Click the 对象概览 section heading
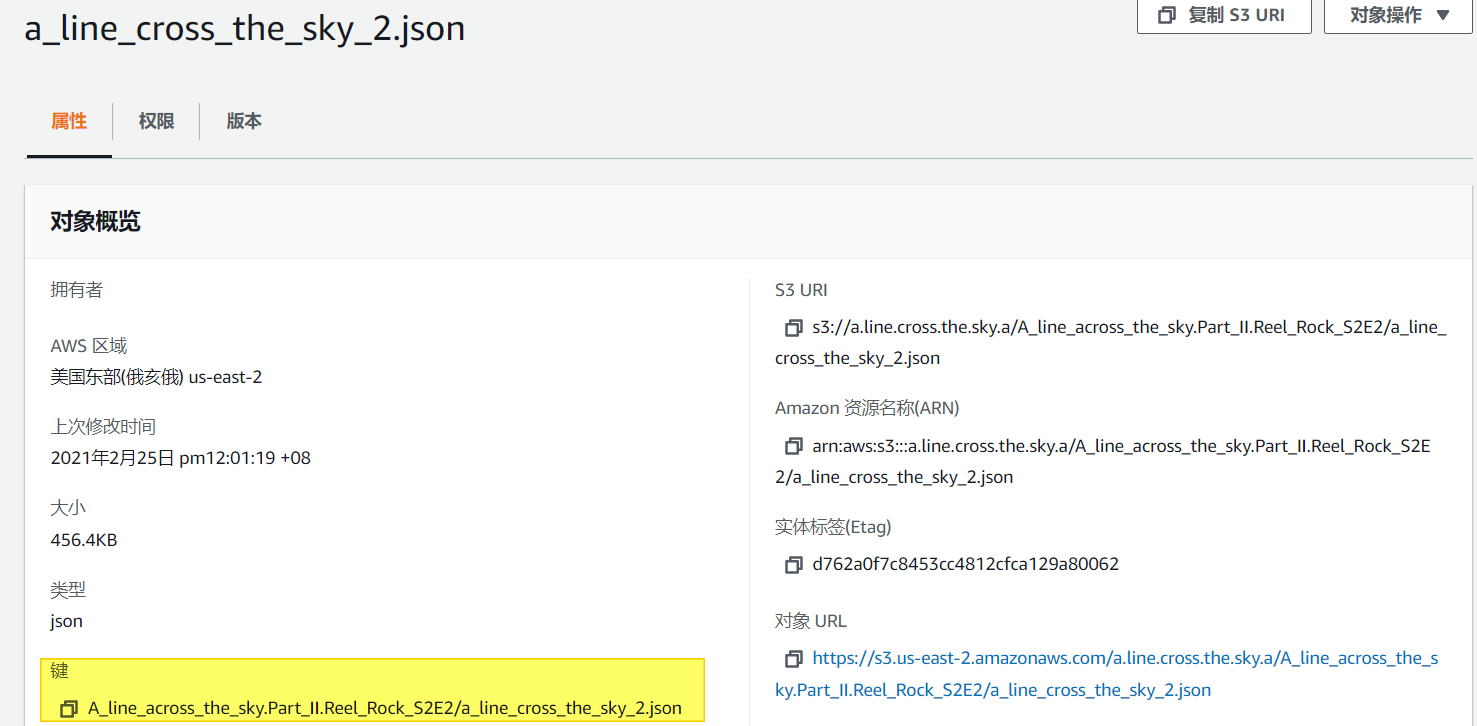1477x726 pixels. coord(95,222)
